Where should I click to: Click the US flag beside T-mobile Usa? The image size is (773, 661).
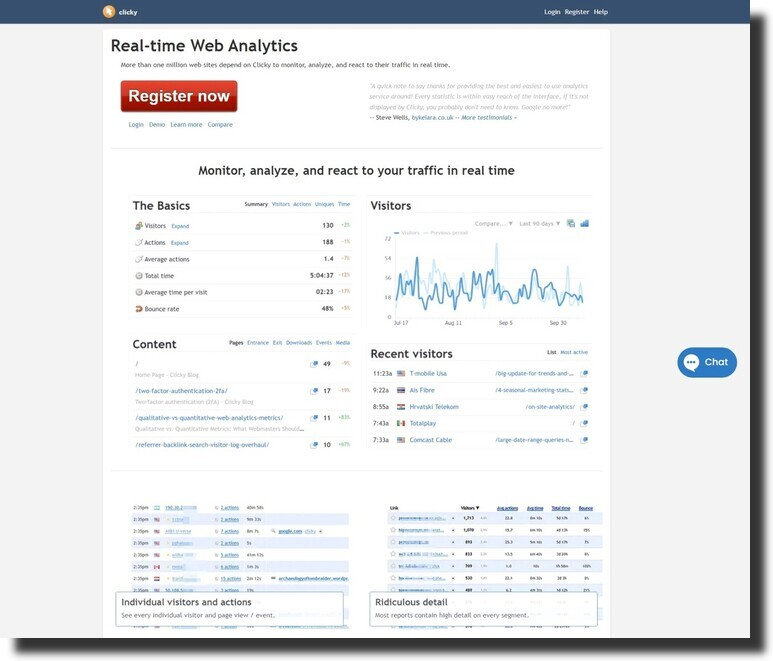pos(401,374)
